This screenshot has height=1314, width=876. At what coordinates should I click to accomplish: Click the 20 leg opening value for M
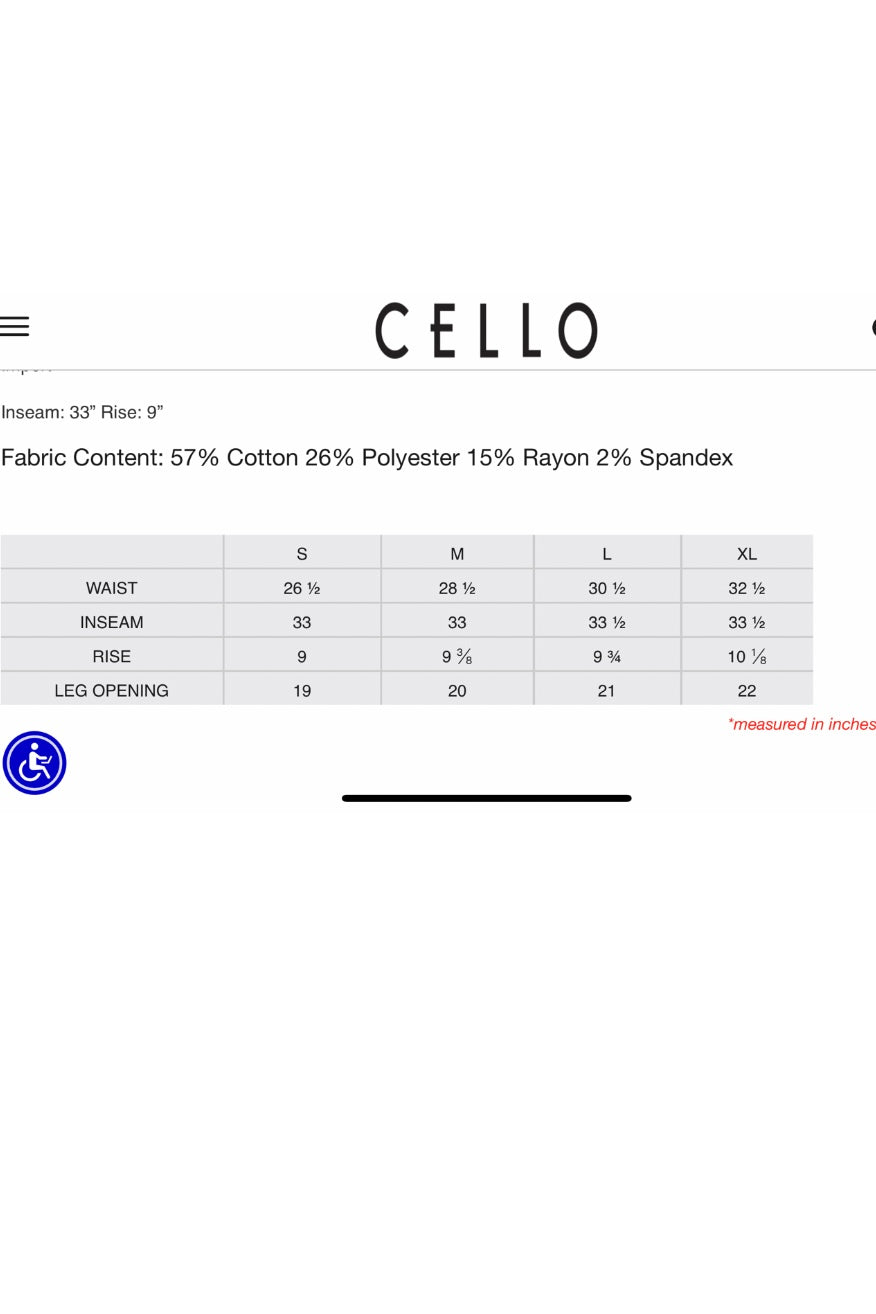(457, 690)
